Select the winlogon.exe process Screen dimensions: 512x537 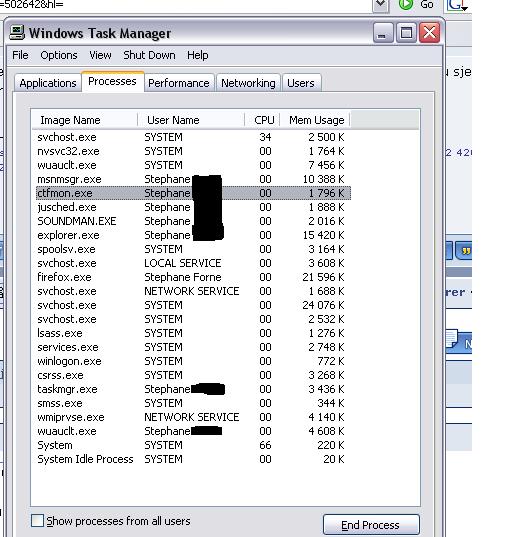pos(193,361)
